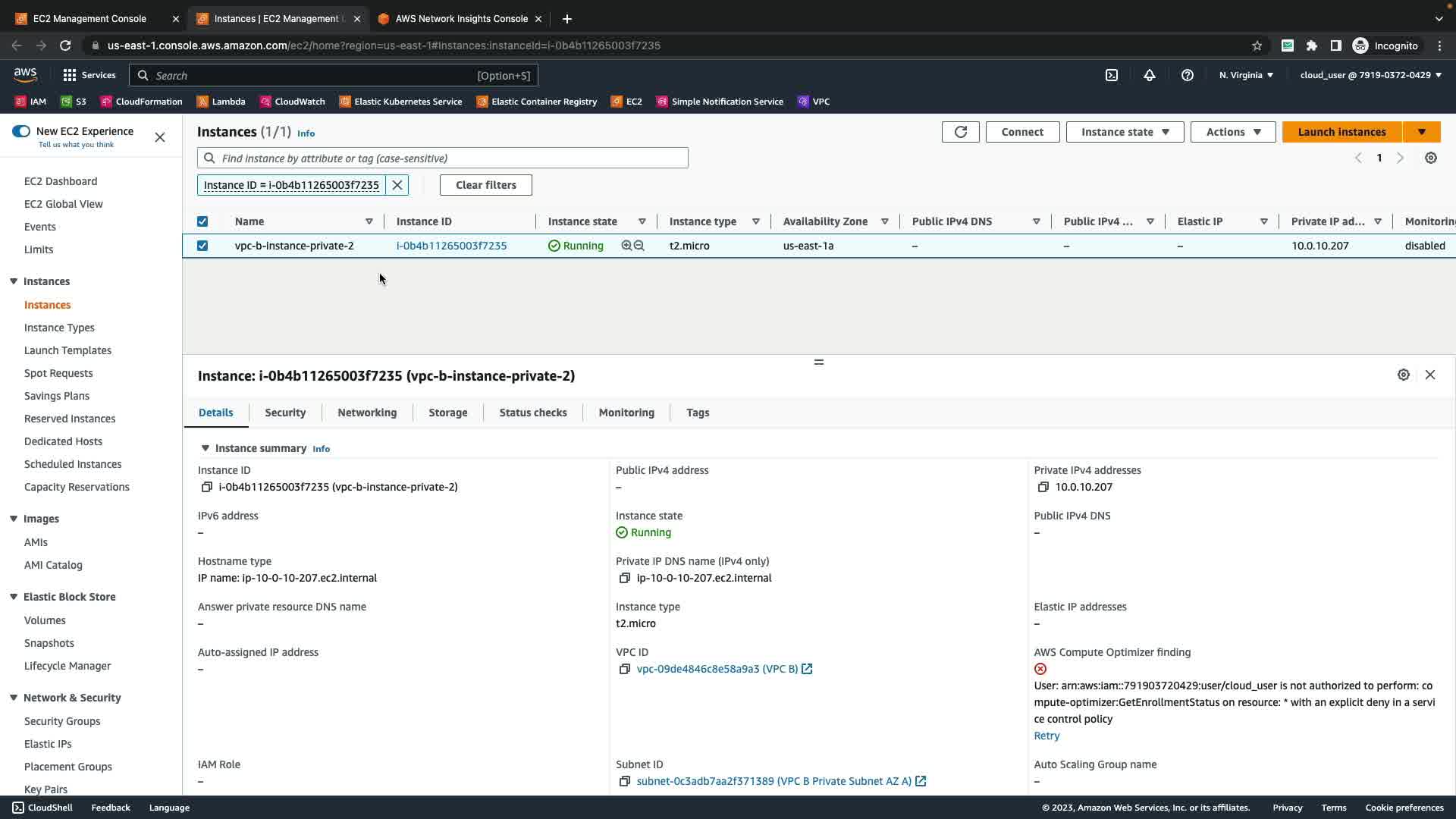Copy the VPC ID value
The image size is (1456, 819).
(625, 669)
